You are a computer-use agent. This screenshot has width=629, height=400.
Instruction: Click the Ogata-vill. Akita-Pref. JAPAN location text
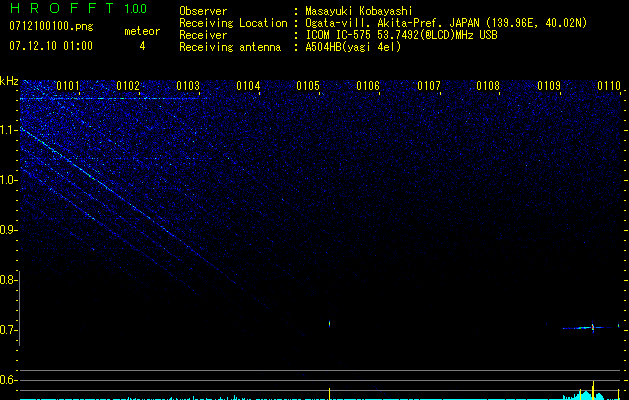[446, 23]
